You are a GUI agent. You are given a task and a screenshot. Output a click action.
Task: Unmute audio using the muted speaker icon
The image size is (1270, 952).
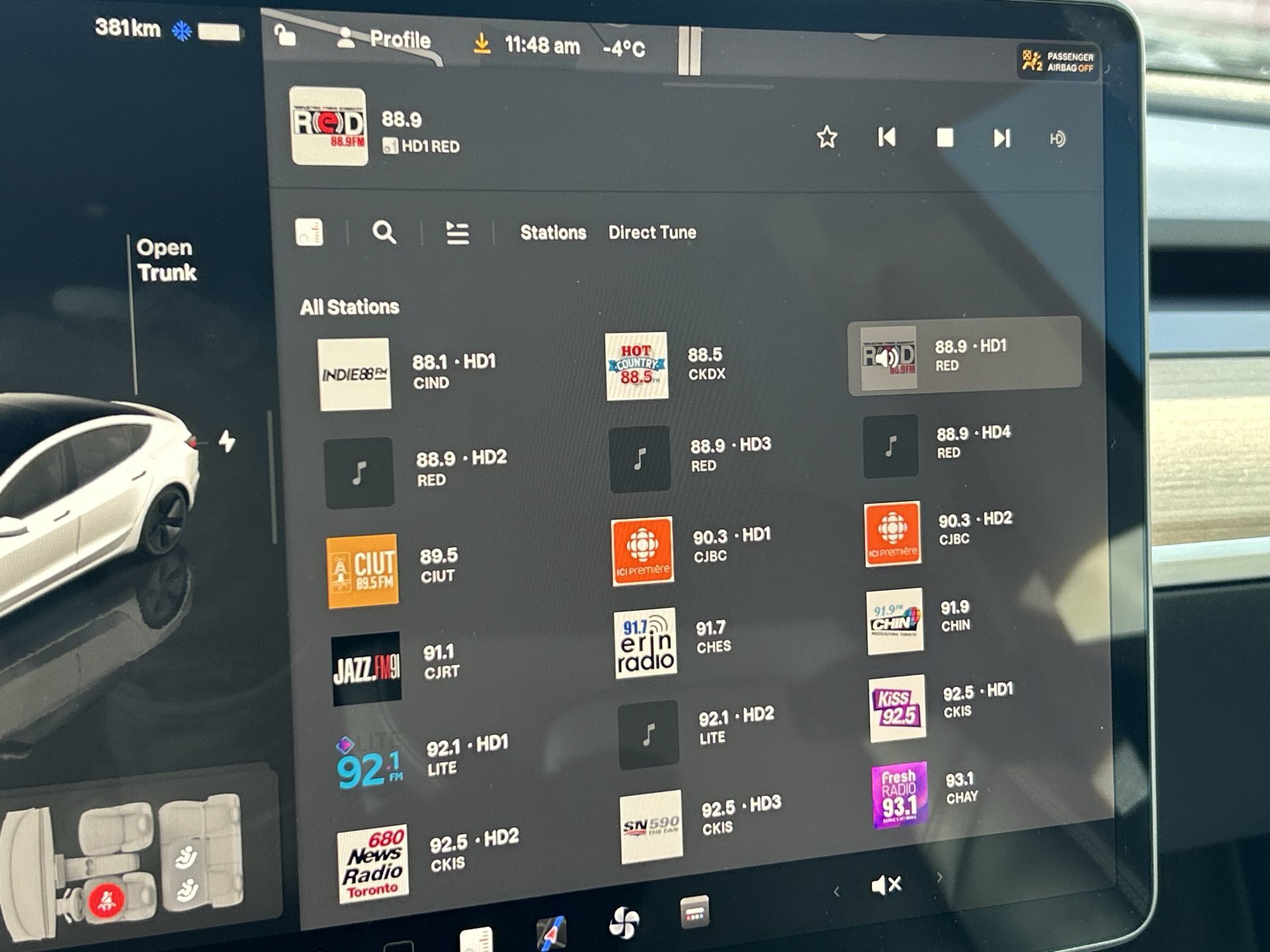click(886, 885)
